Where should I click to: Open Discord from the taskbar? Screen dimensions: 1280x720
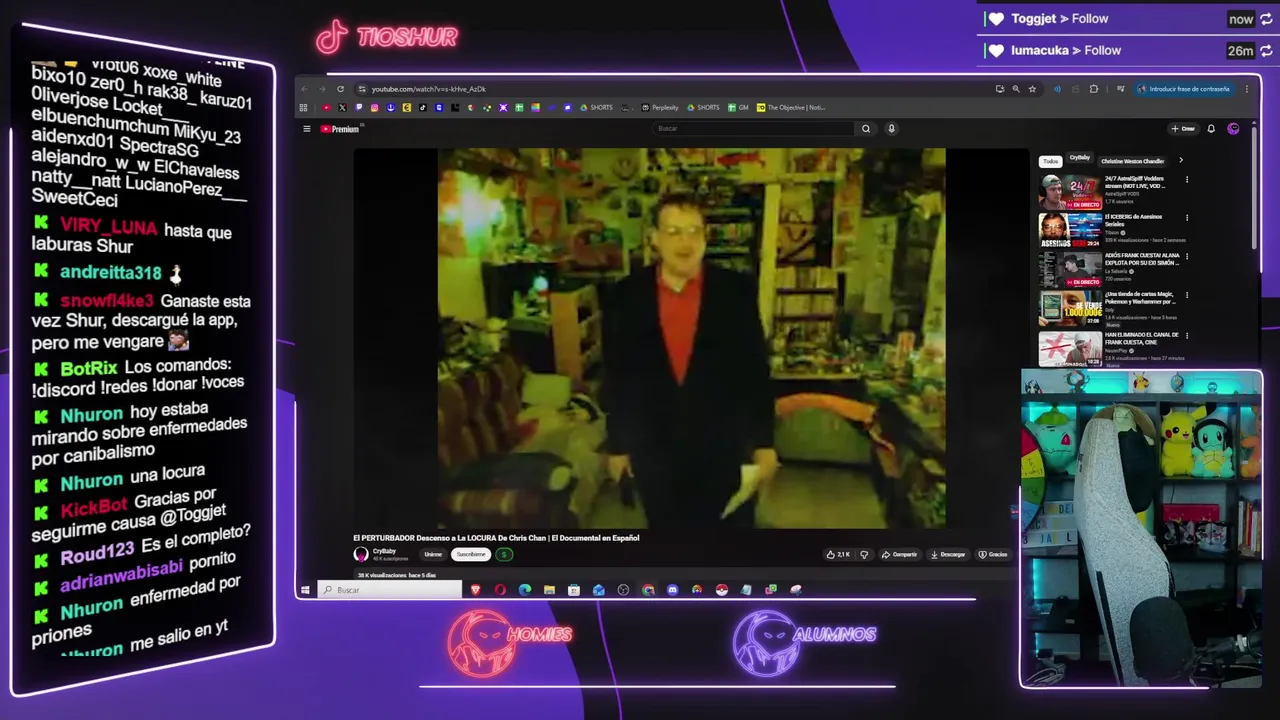pyautogui.click(x=673, y=590)
